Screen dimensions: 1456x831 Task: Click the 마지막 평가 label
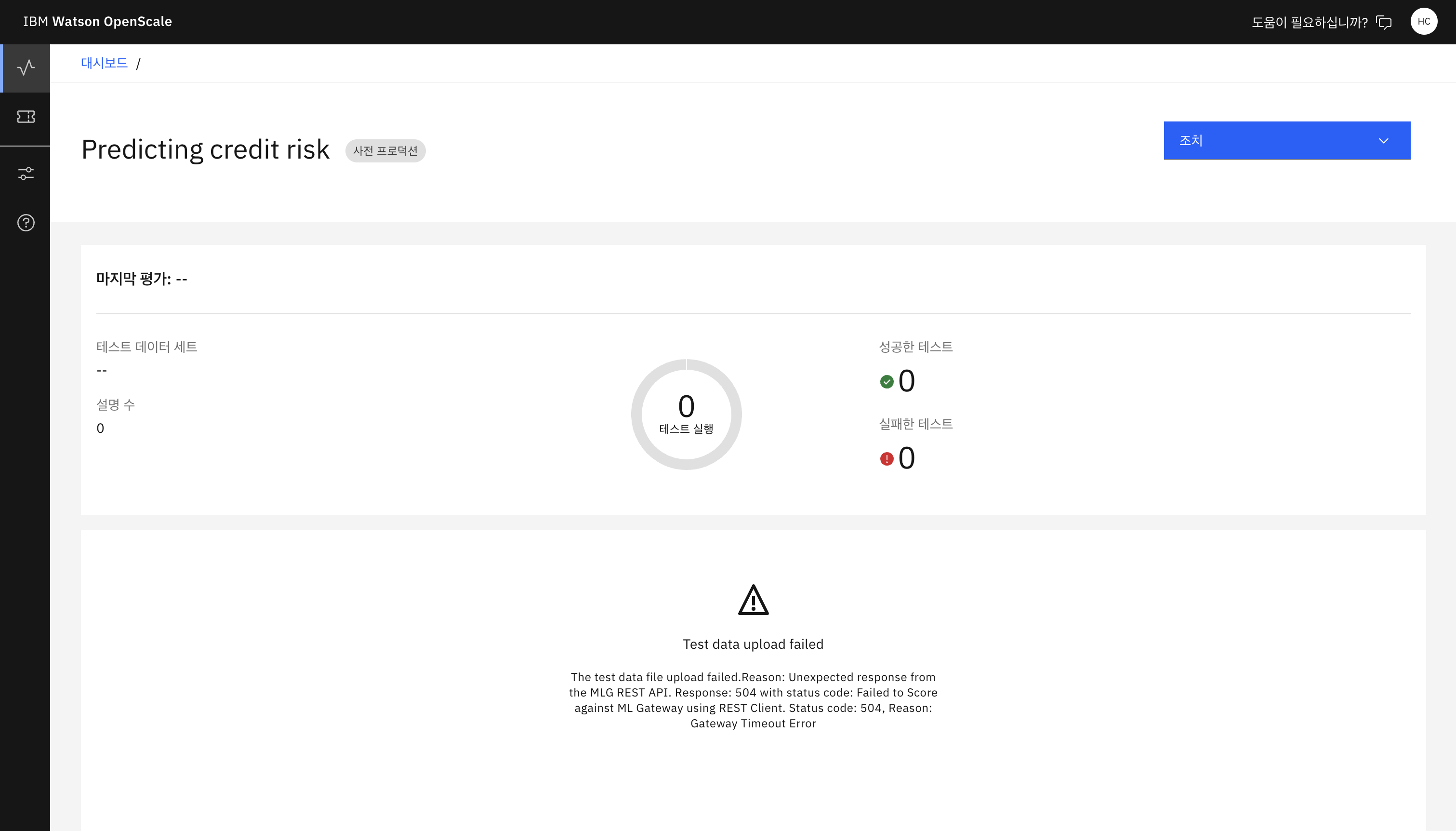coord(142,279)
